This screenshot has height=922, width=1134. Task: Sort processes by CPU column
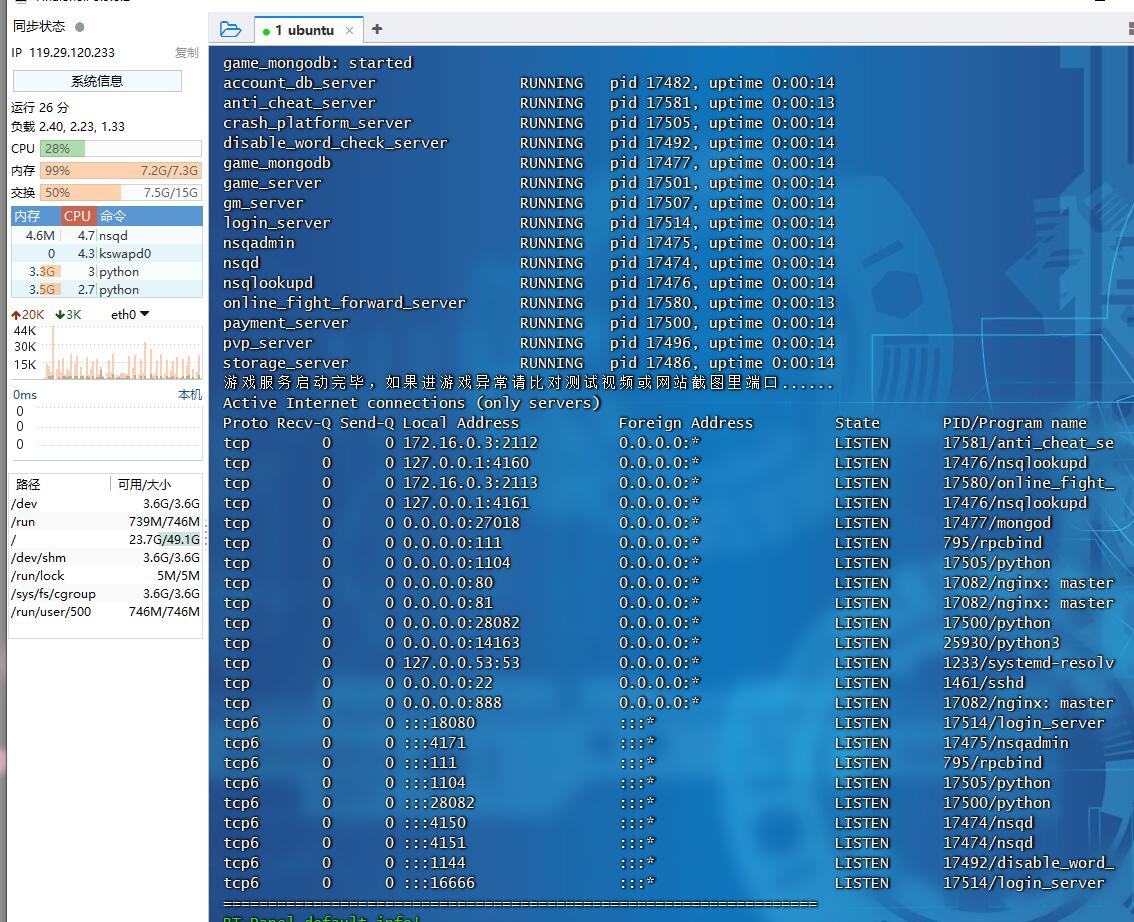tap(77, 215)
